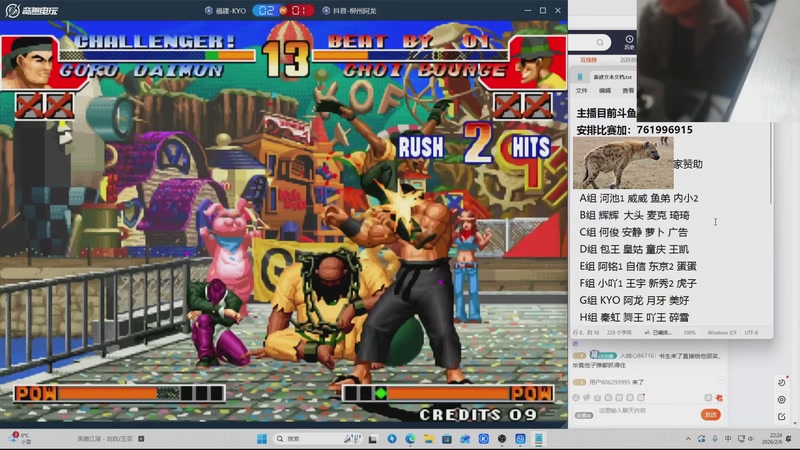Click the input method indicator 中 in the tray
Image resolution: width=800 pixels, height=450 pixels.
pyautogui.click(x=728, y=439)
